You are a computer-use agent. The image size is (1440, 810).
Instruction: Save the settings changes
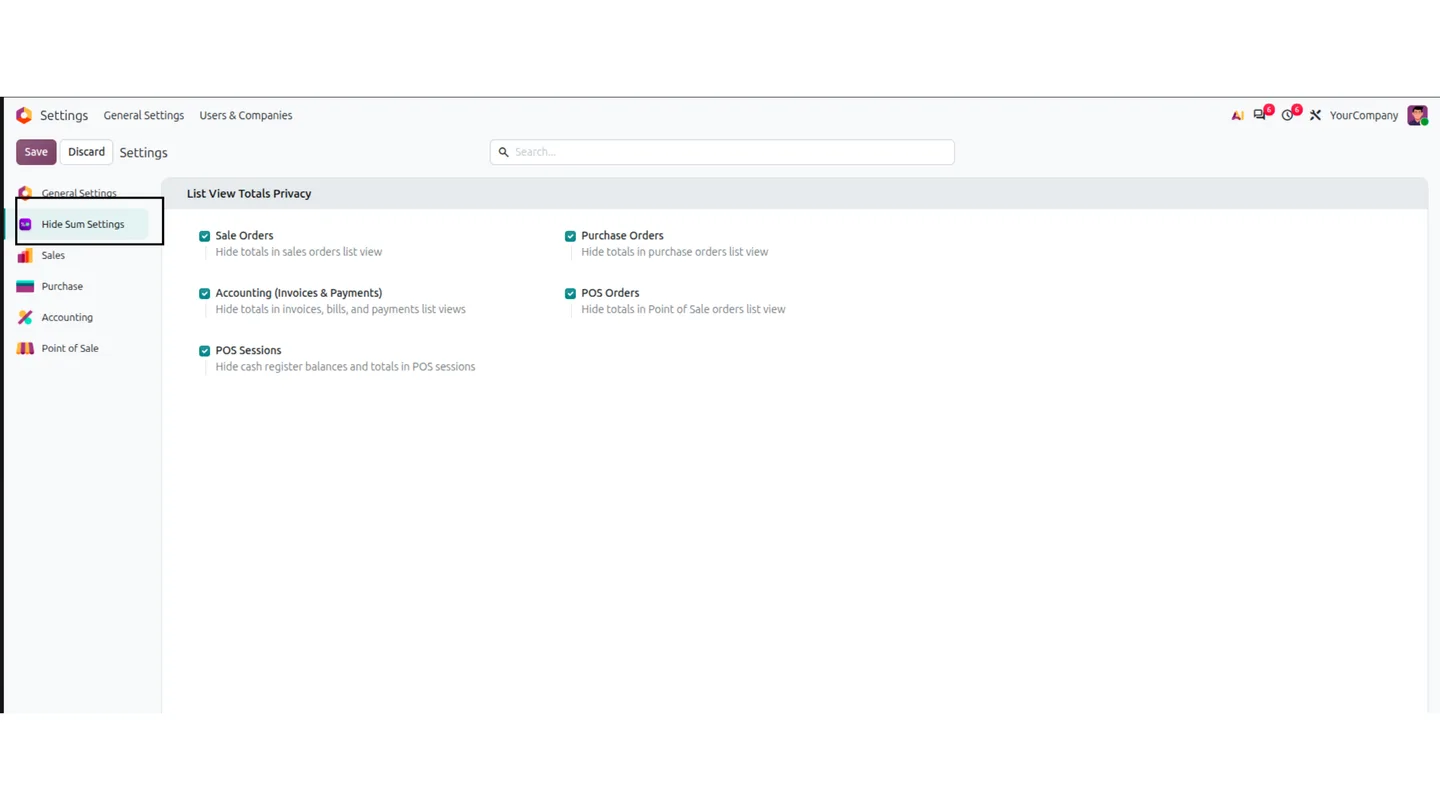point(36,152)
